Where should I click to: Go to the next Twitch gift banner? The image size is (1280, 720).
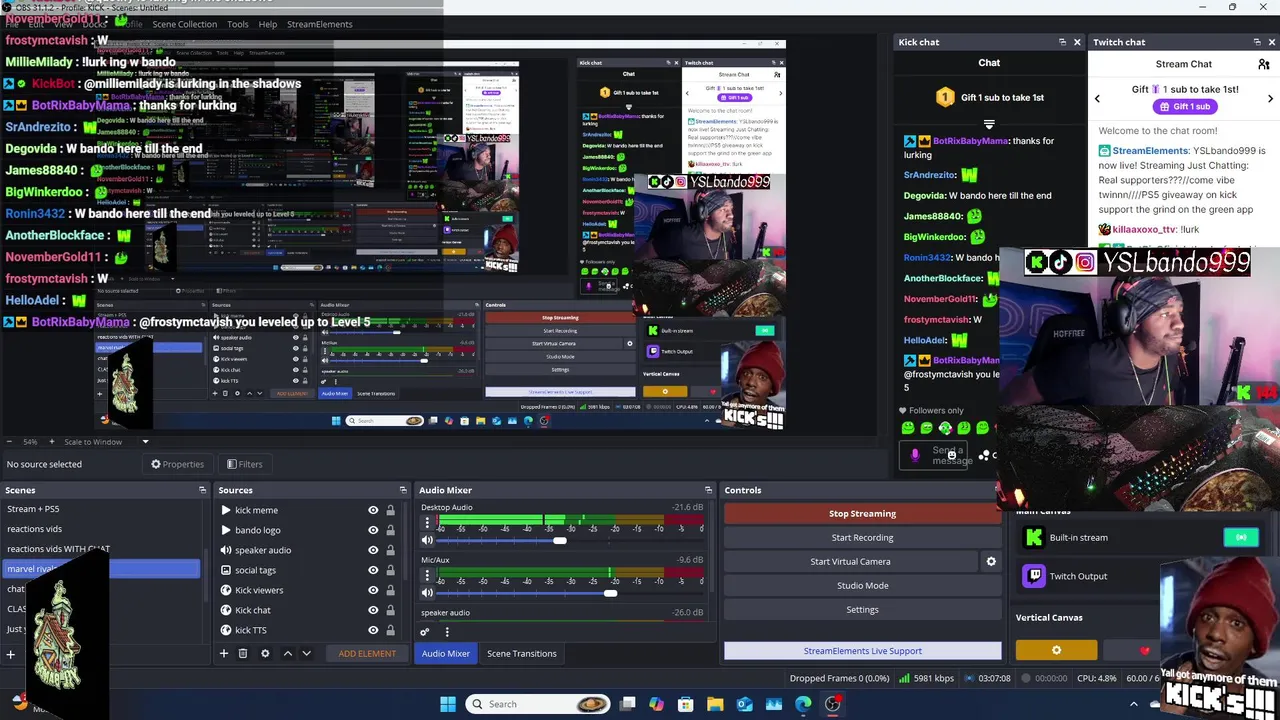[1270, 98]
